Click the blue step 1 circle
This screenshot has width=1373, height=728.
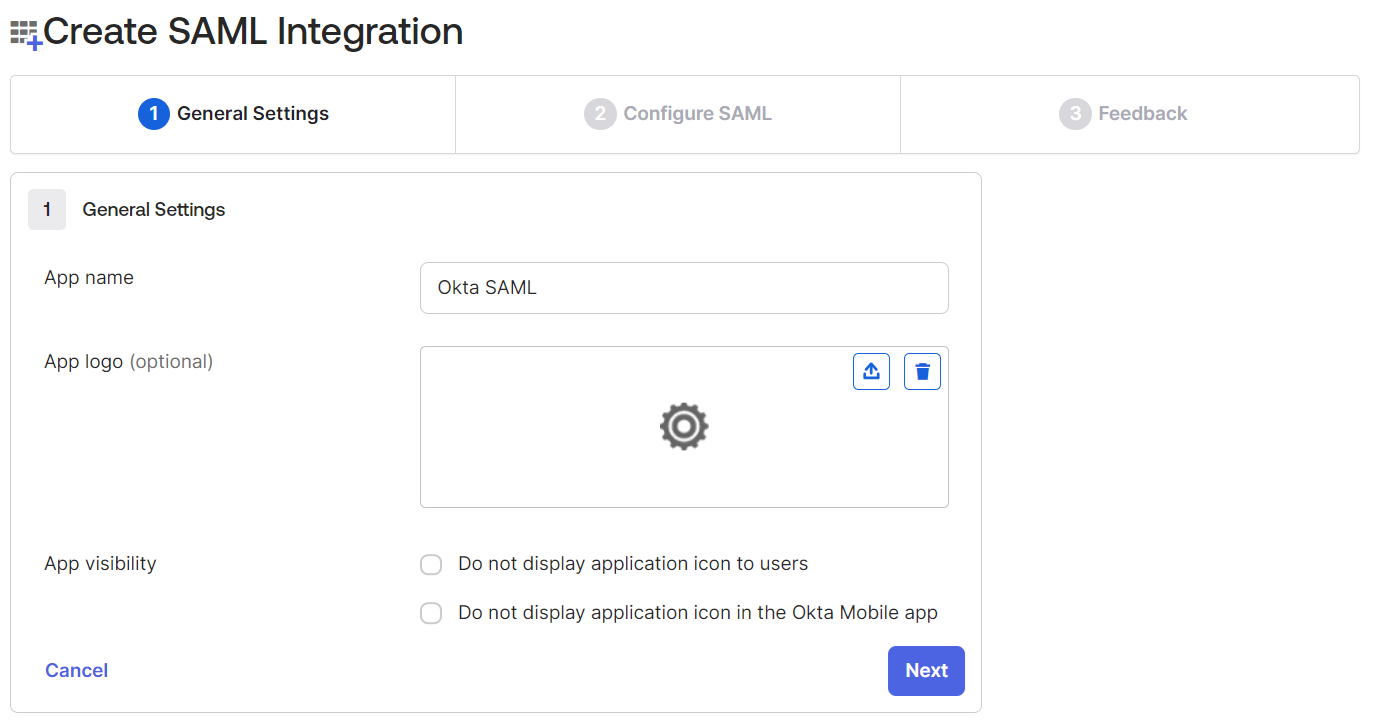[154, 114]
